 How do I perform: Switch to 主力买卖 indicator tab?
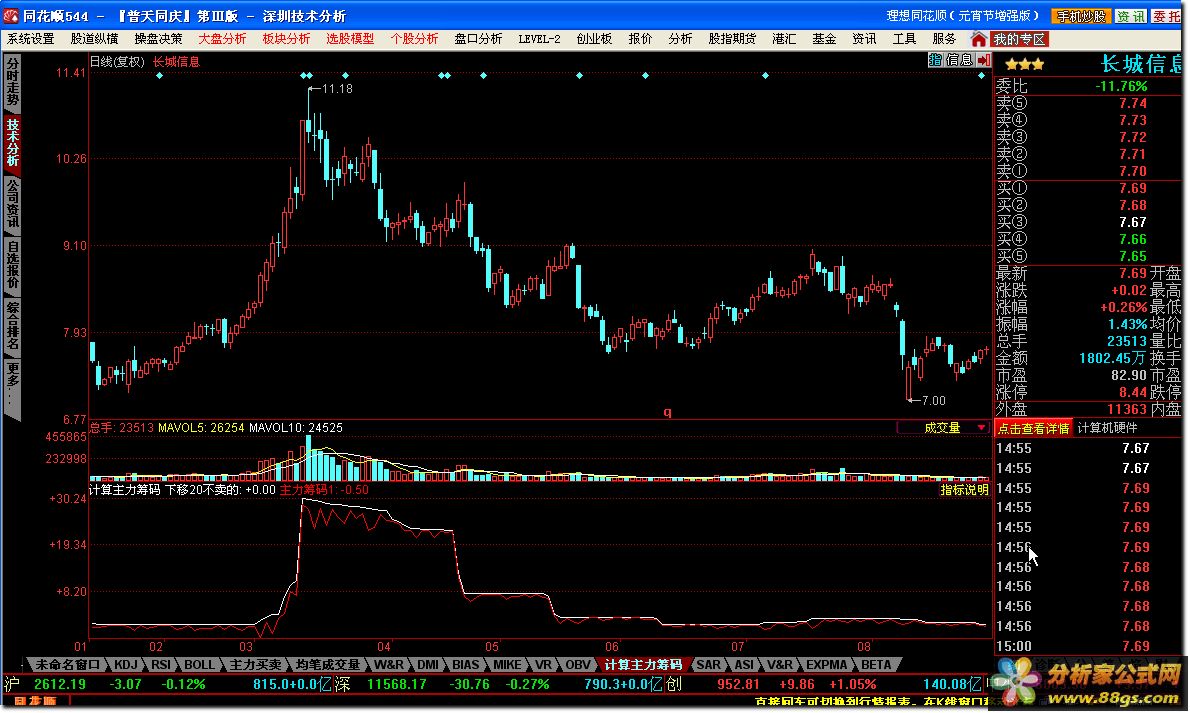[255, 664]
